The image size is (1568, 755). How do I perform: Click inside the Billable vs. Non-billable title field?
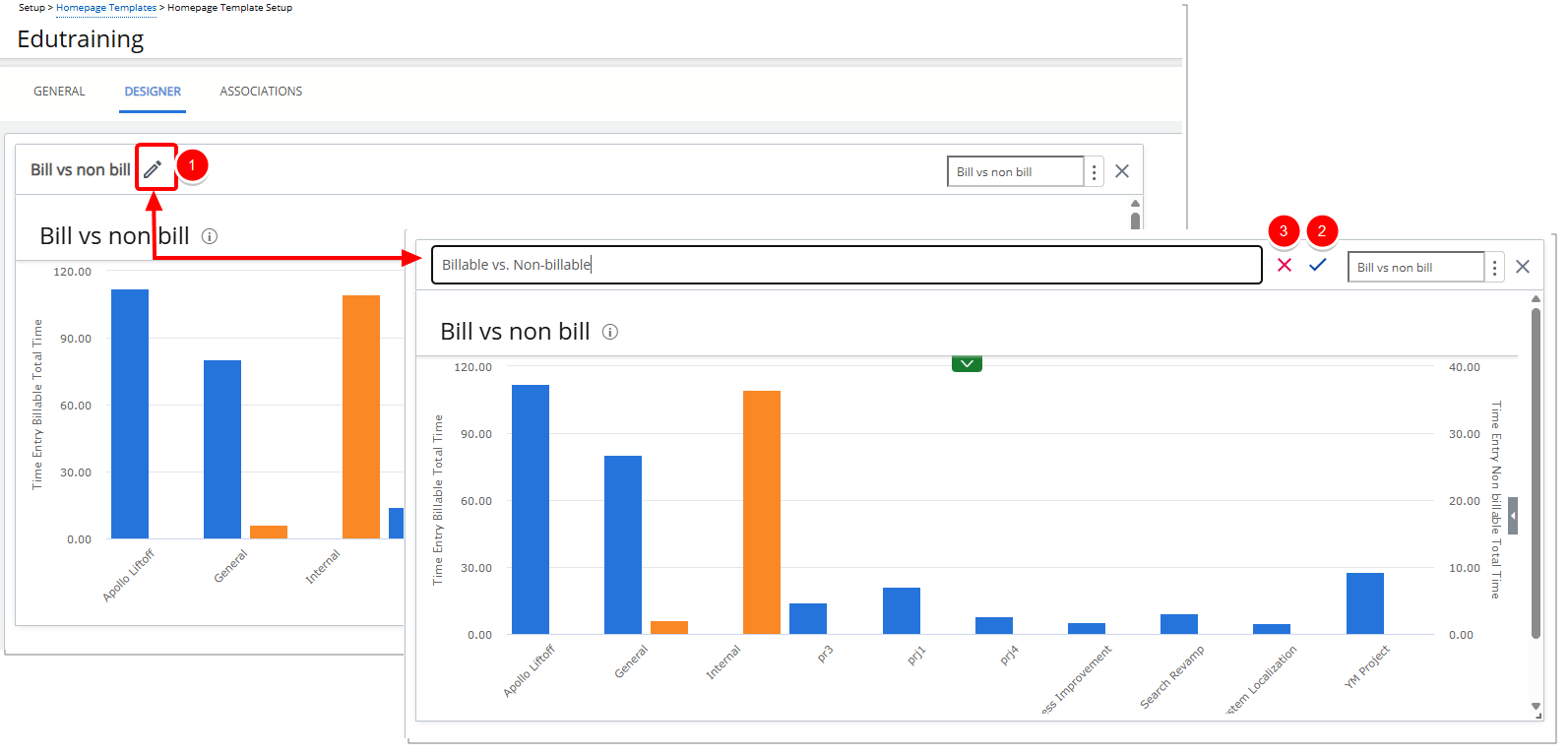pyautogui.click(x=847, y=265)
